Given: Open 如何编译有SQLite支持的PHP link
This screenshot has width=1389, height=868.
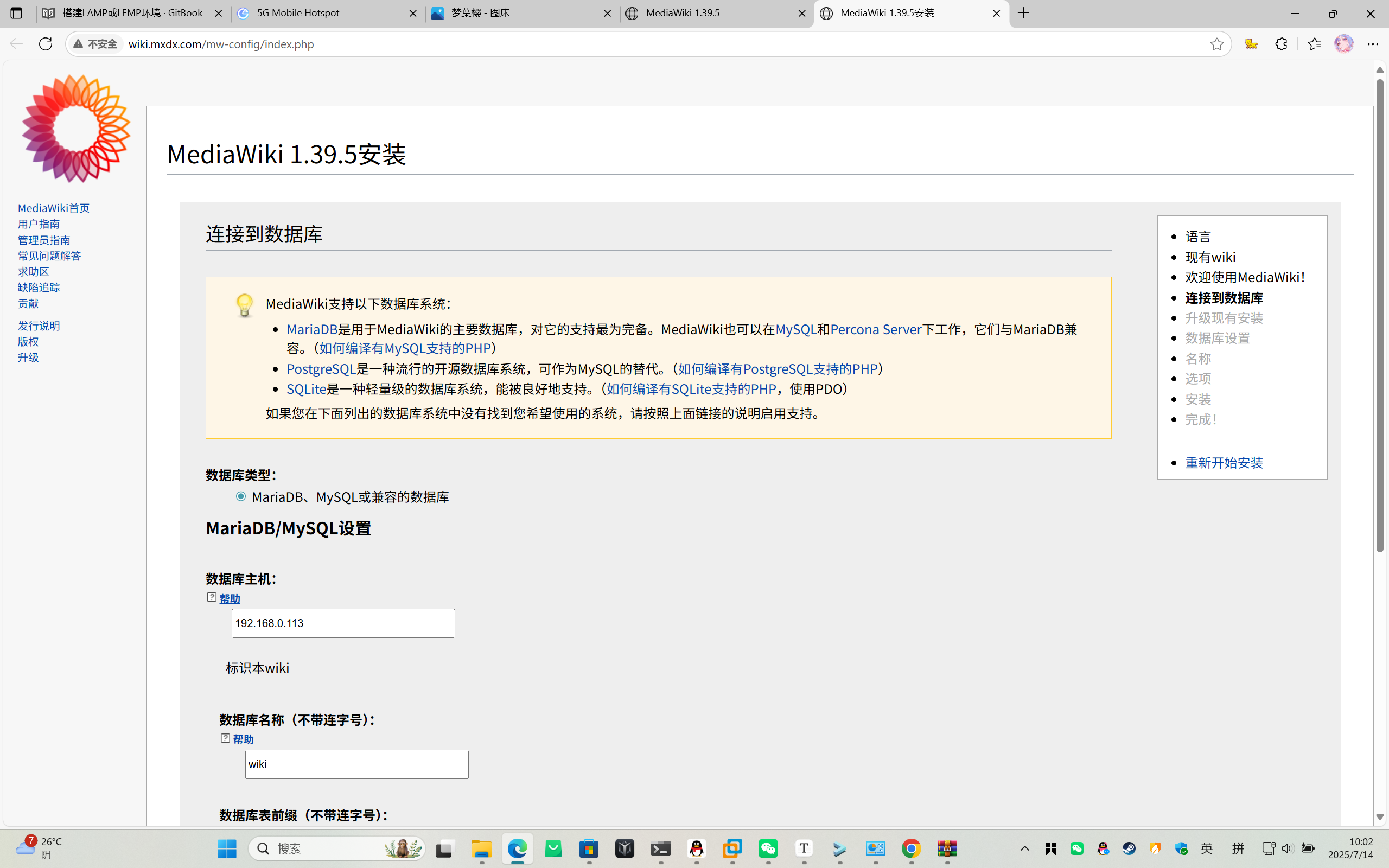Looking at the screenshot, I should point(691,388).
